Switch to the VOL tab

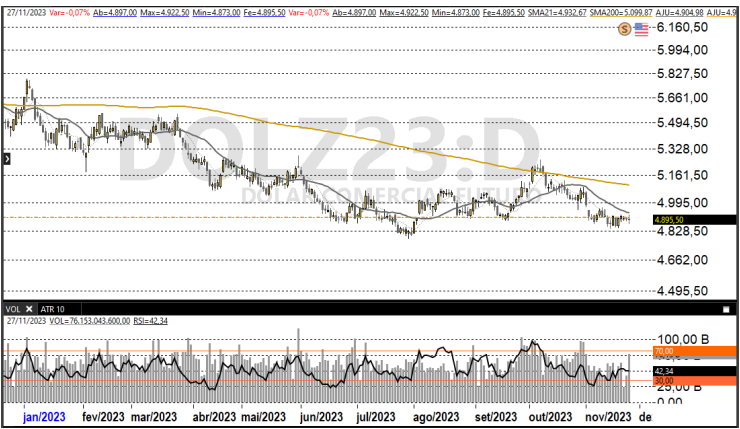click(13, 309)
